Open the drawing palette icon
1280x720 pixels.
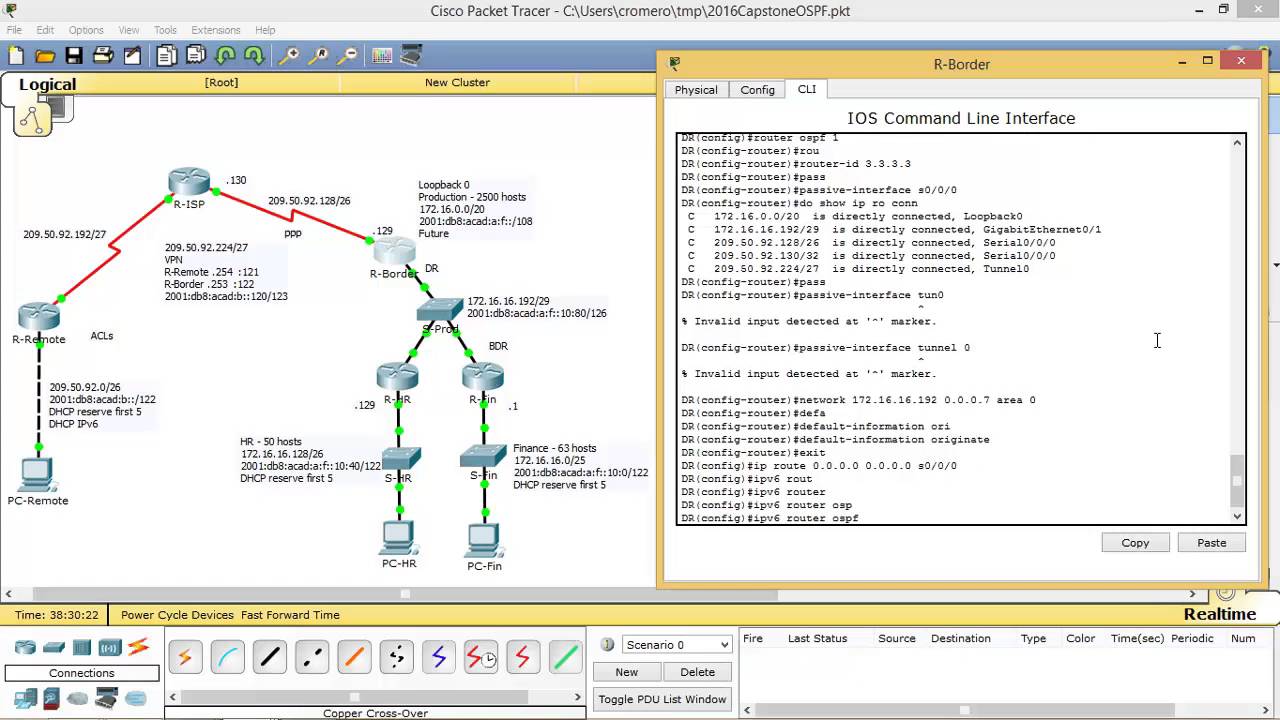click(382, 56)
